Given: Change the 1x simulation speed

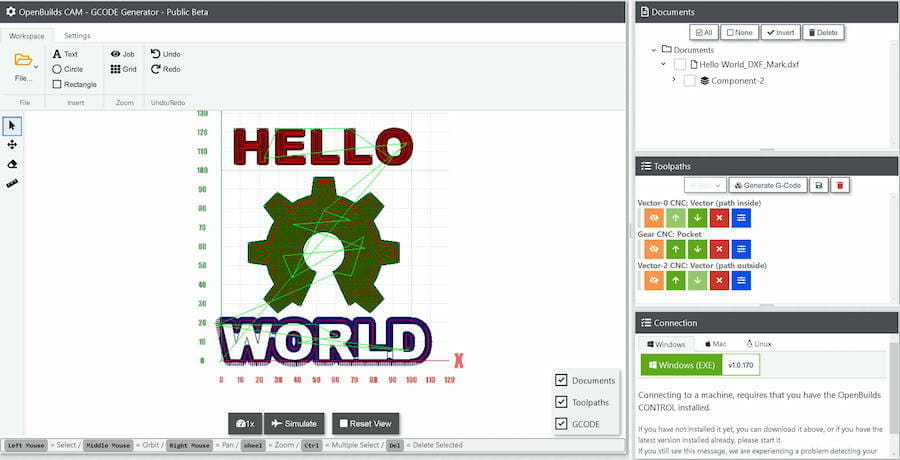Looking at the screenshot, I should pos(245,424).
